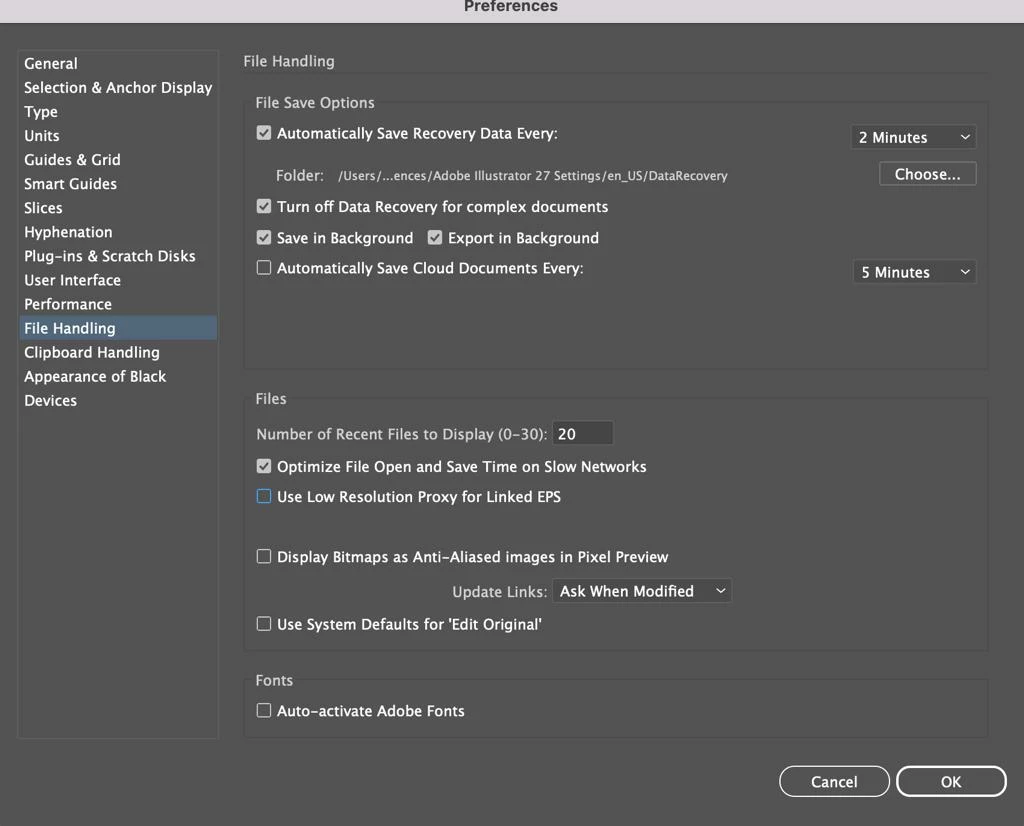Uncheck Save in Background
The width and height of the screenshot is (1024, 826).
click(x=264, y=238)
